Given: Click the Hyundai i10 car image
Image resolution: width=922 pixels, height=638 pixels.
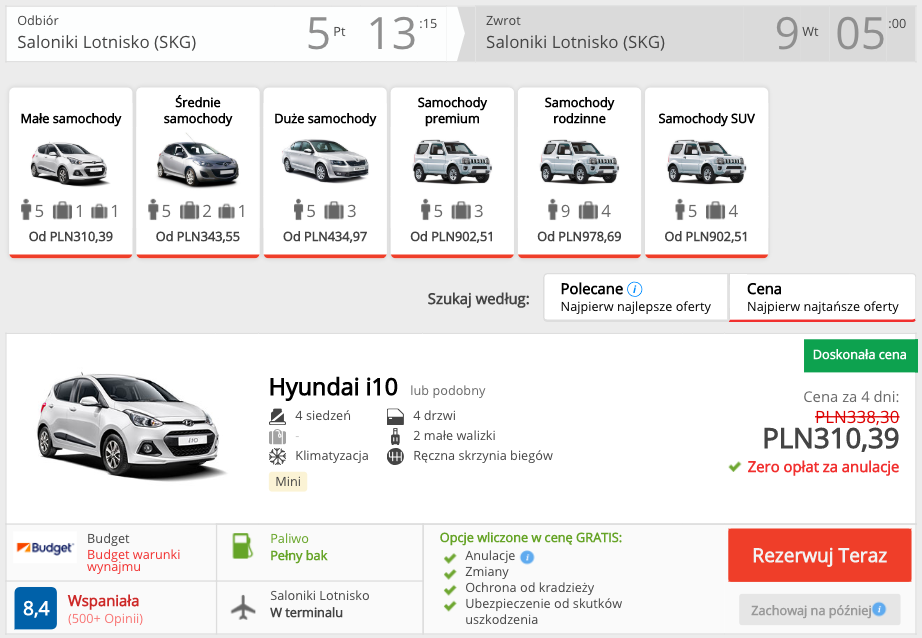Looking at the screenshot, I should point(129,425).
